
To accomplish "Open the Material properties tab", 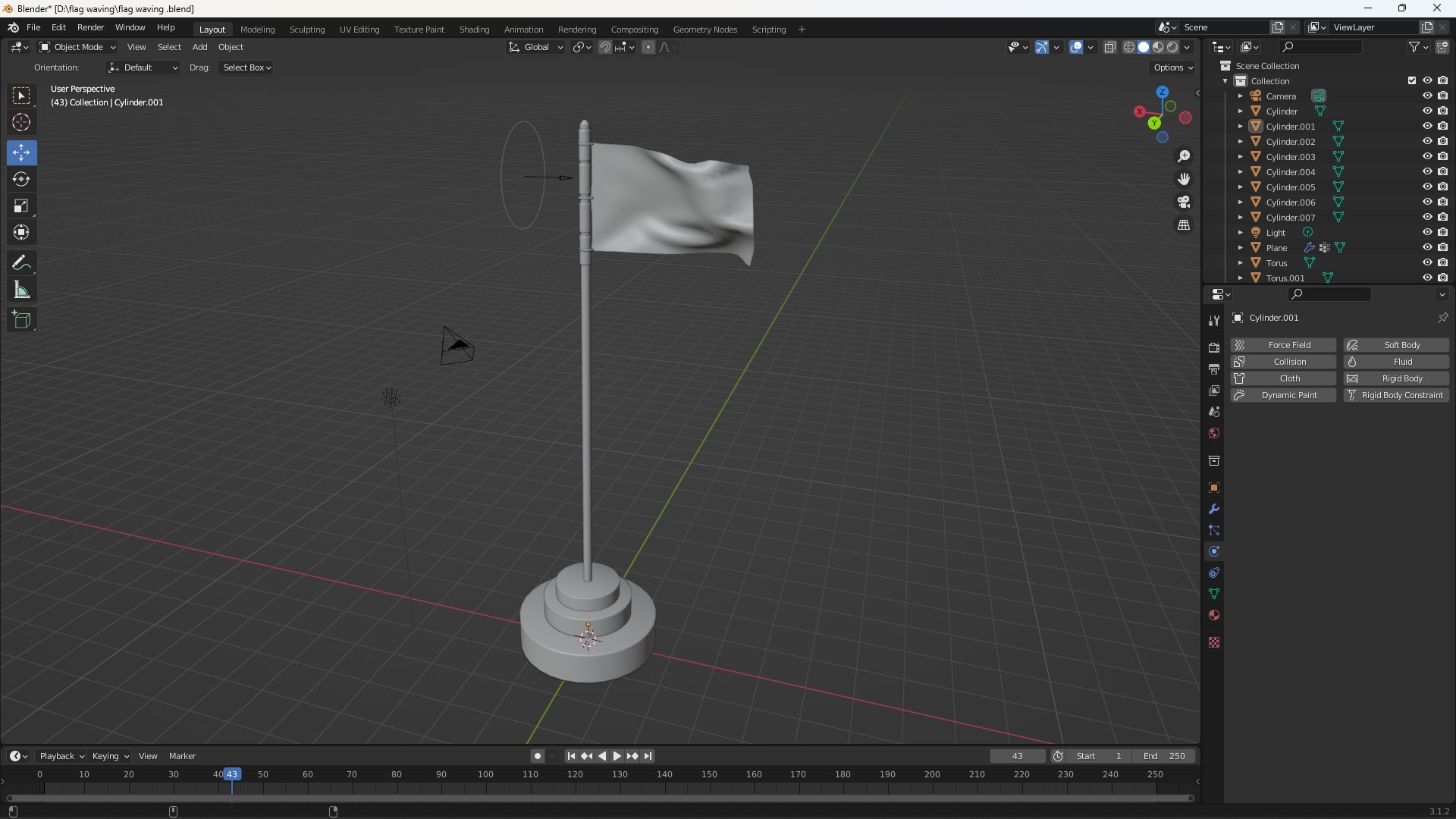I will point(1213,615).
